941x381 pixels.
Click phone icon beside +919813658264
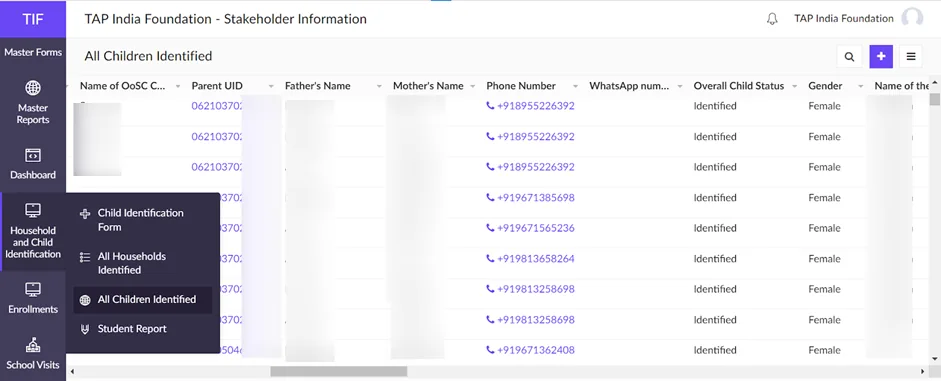click(490, 259)
